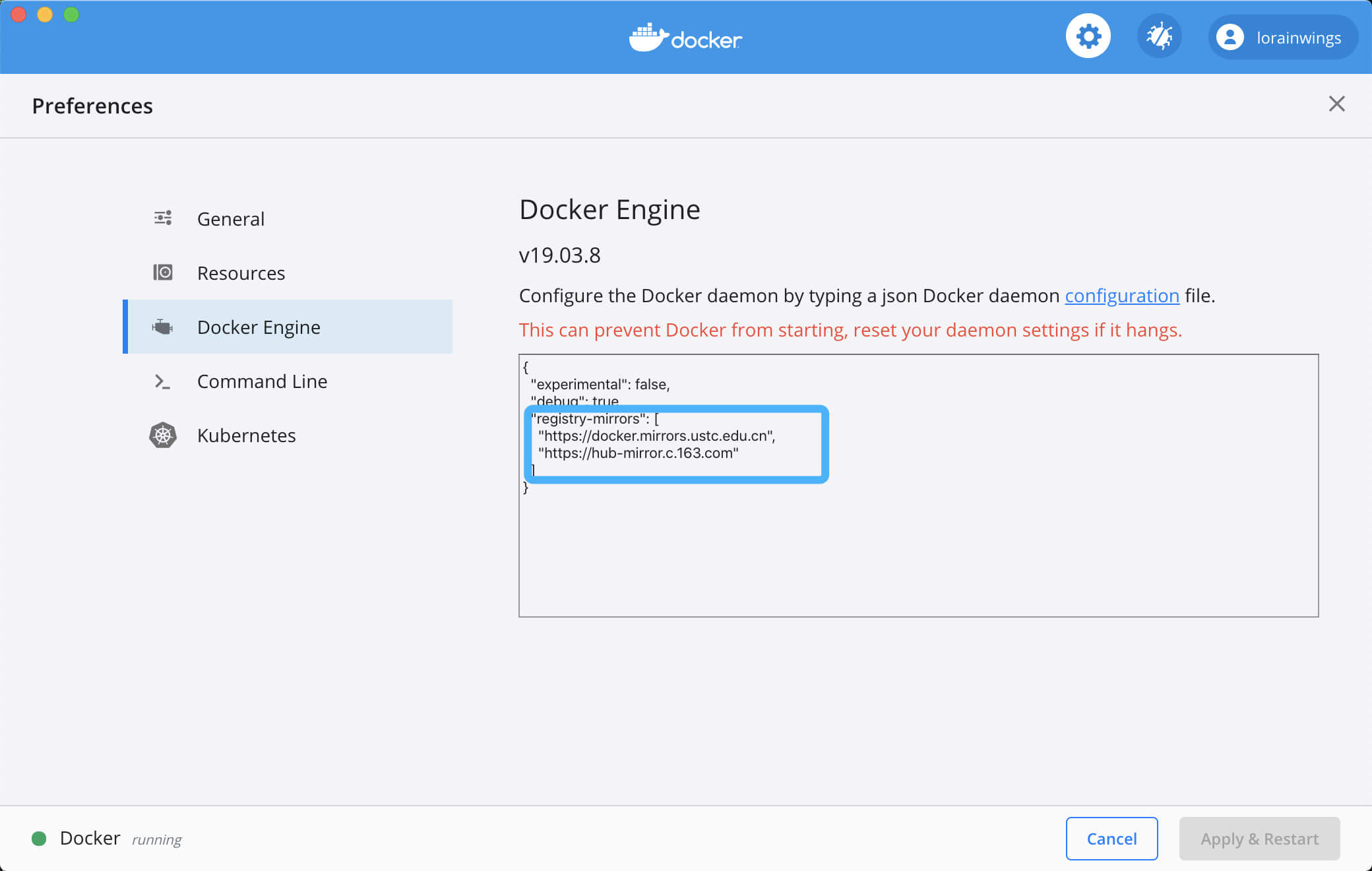Select the General sliders icon
This screenshot has height=871, width=1372.
pyautogui.click(x=163, y=218)
